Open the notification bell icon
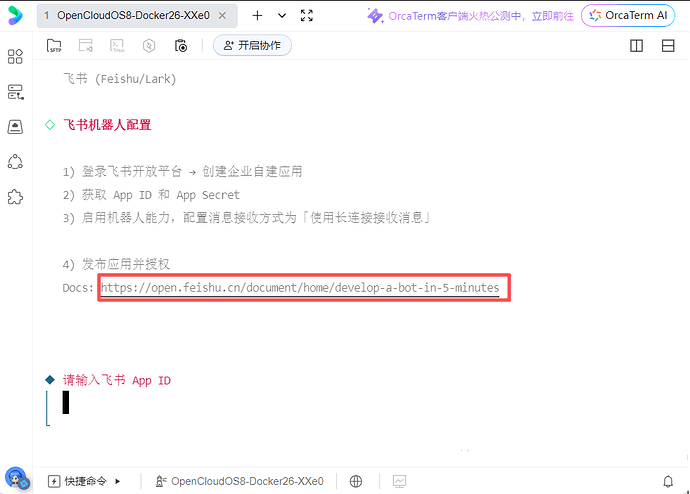The width and height of the screenshot is (690, 494). (668, 482)
